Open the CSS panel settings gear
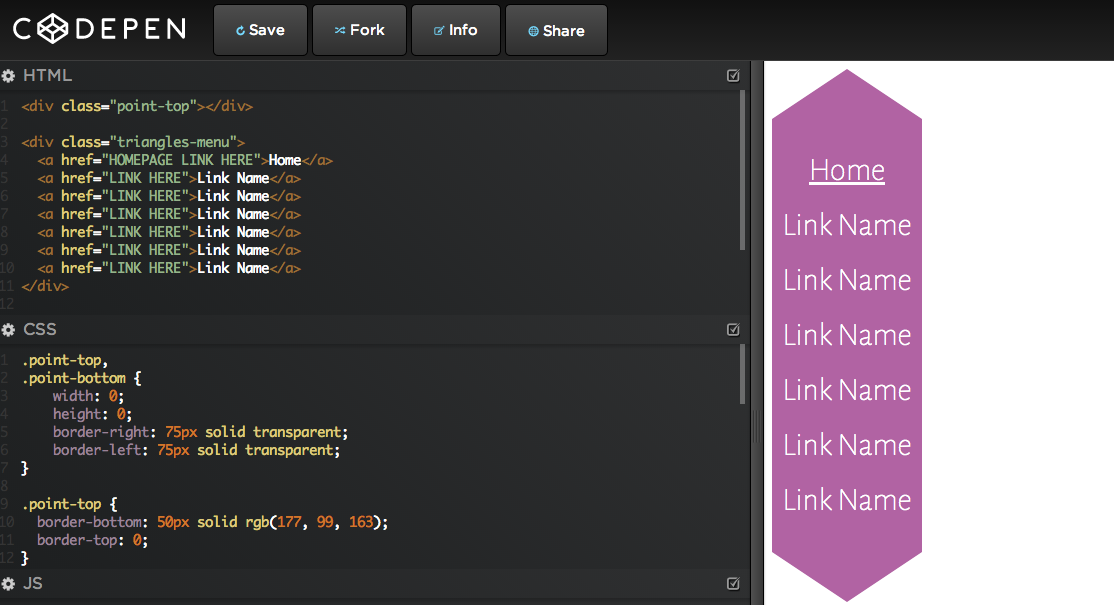Image resolution: width=1114 pixels, height=605 pixels. [9, 329]
